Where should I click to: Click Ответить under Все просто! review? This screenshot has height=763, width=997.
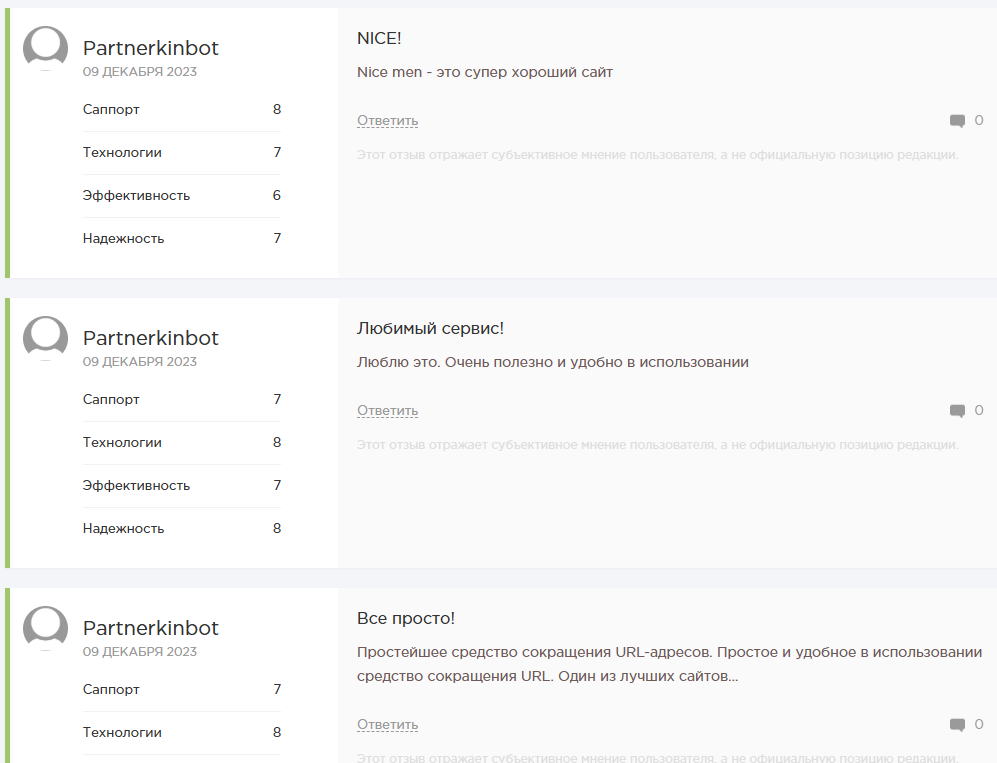tap(387, 725)
